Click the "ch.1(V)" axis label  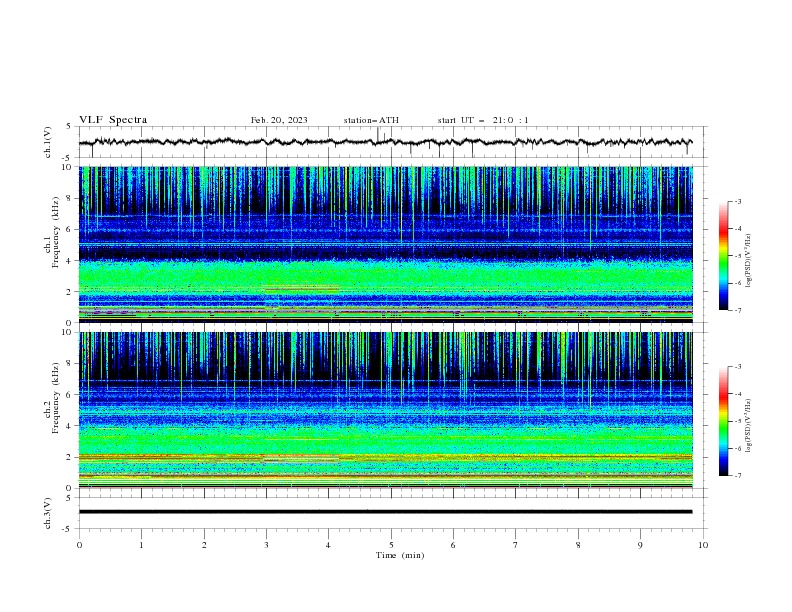pyautogui.click(x=48, y=142)
